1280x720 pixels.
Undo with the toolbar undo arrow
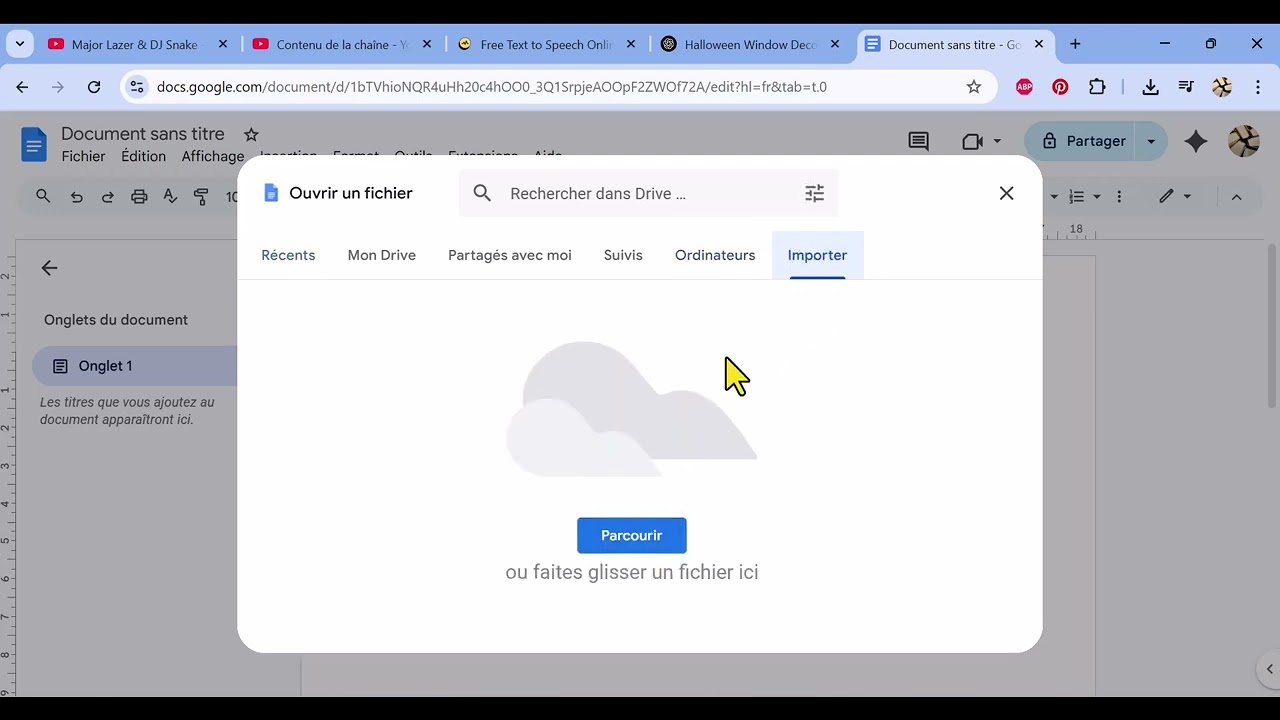click(x=77, y=197)
